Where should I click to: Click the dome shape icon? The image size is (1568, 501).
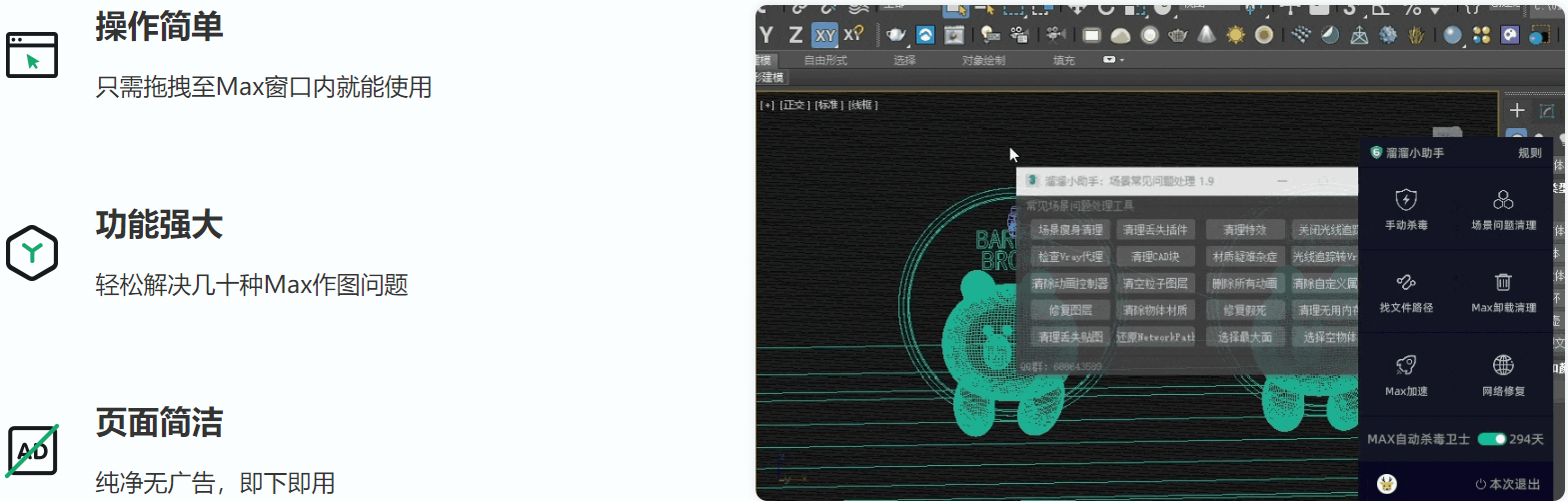pyautogui.click(x=1120, y=35)
